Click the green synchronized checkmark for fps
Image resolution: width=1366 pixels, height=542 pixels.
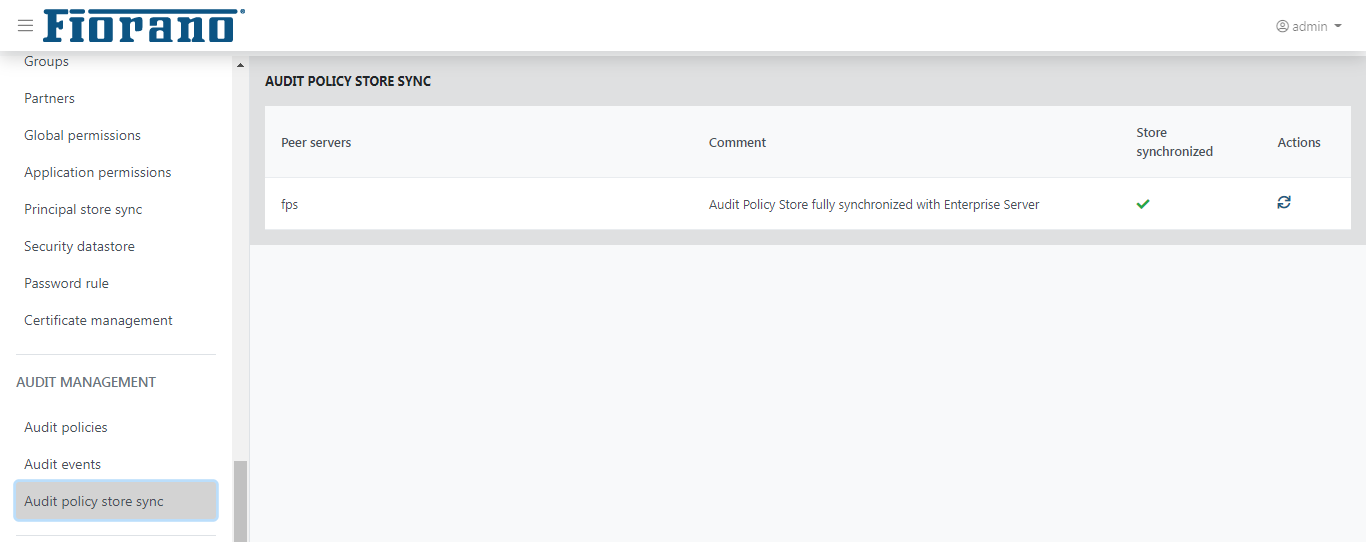click(1143, 204)
